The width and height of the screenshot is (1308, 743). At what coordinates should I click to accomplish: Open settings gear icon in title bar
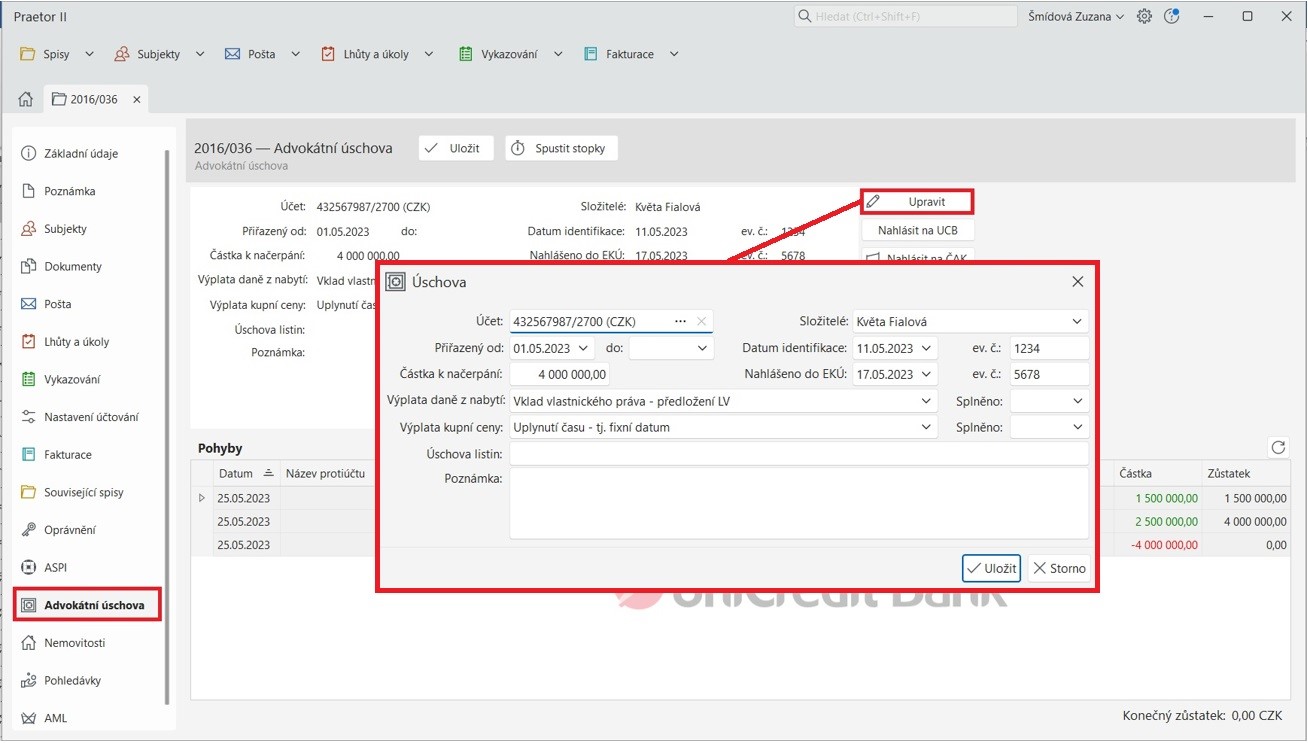(x=1144, y=16)
